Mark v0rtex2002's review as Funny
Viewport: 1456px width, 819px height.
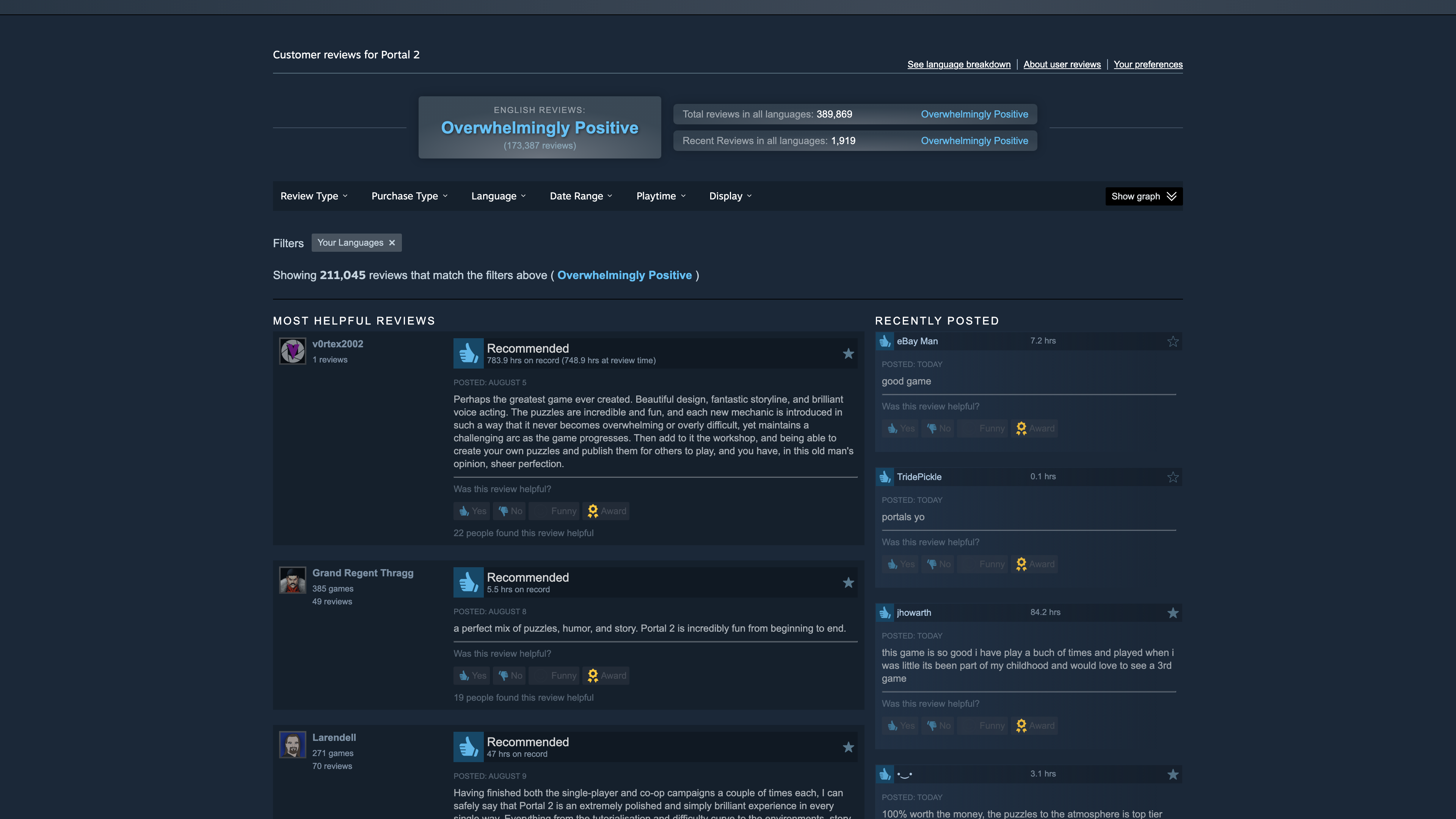(x=554, y=511)
